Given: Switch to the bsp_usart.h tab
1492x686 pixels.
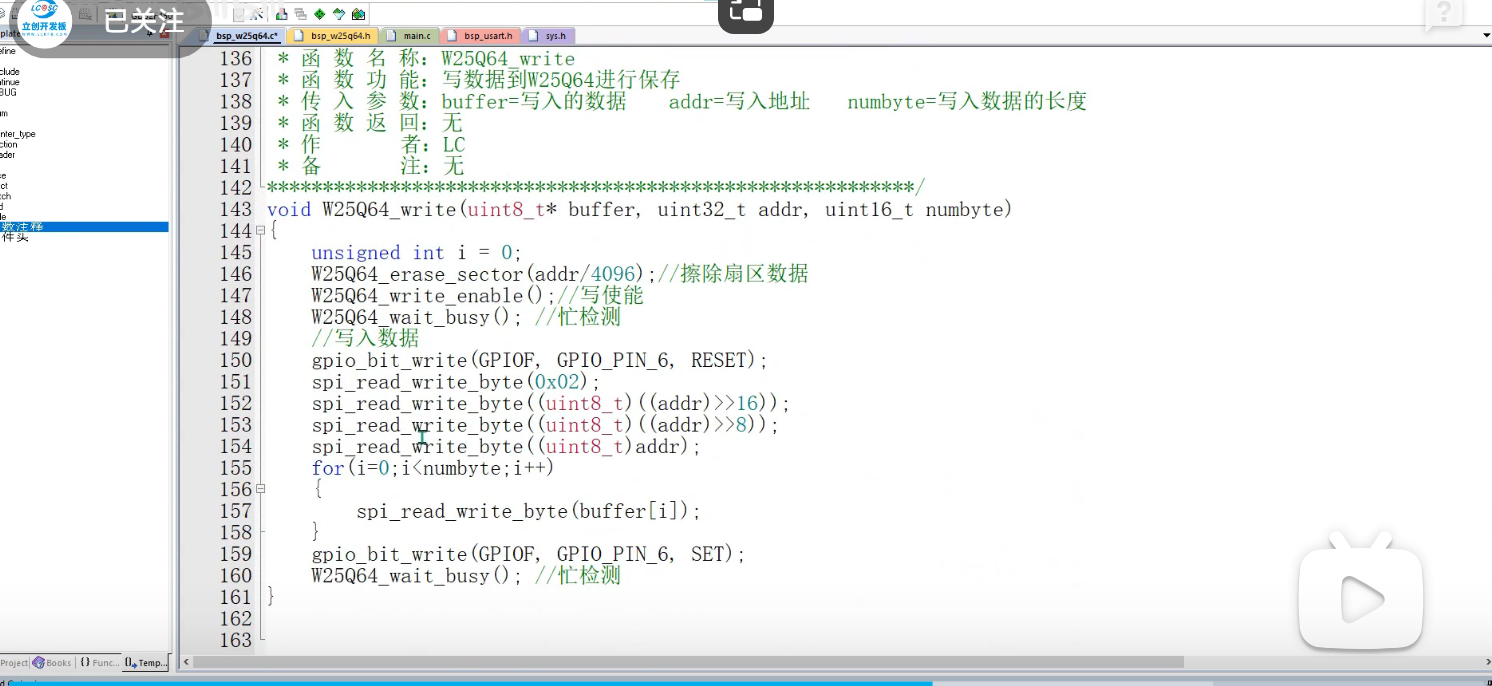Looking at the screenshot, I should [x=480, y=35].
